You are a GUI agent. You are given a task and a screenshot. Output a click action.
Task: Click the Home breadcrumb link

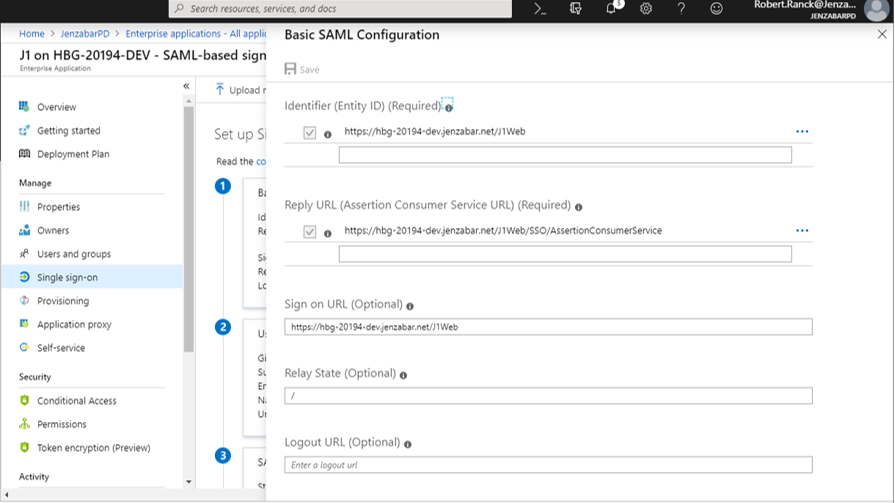[x=31, y=34]
